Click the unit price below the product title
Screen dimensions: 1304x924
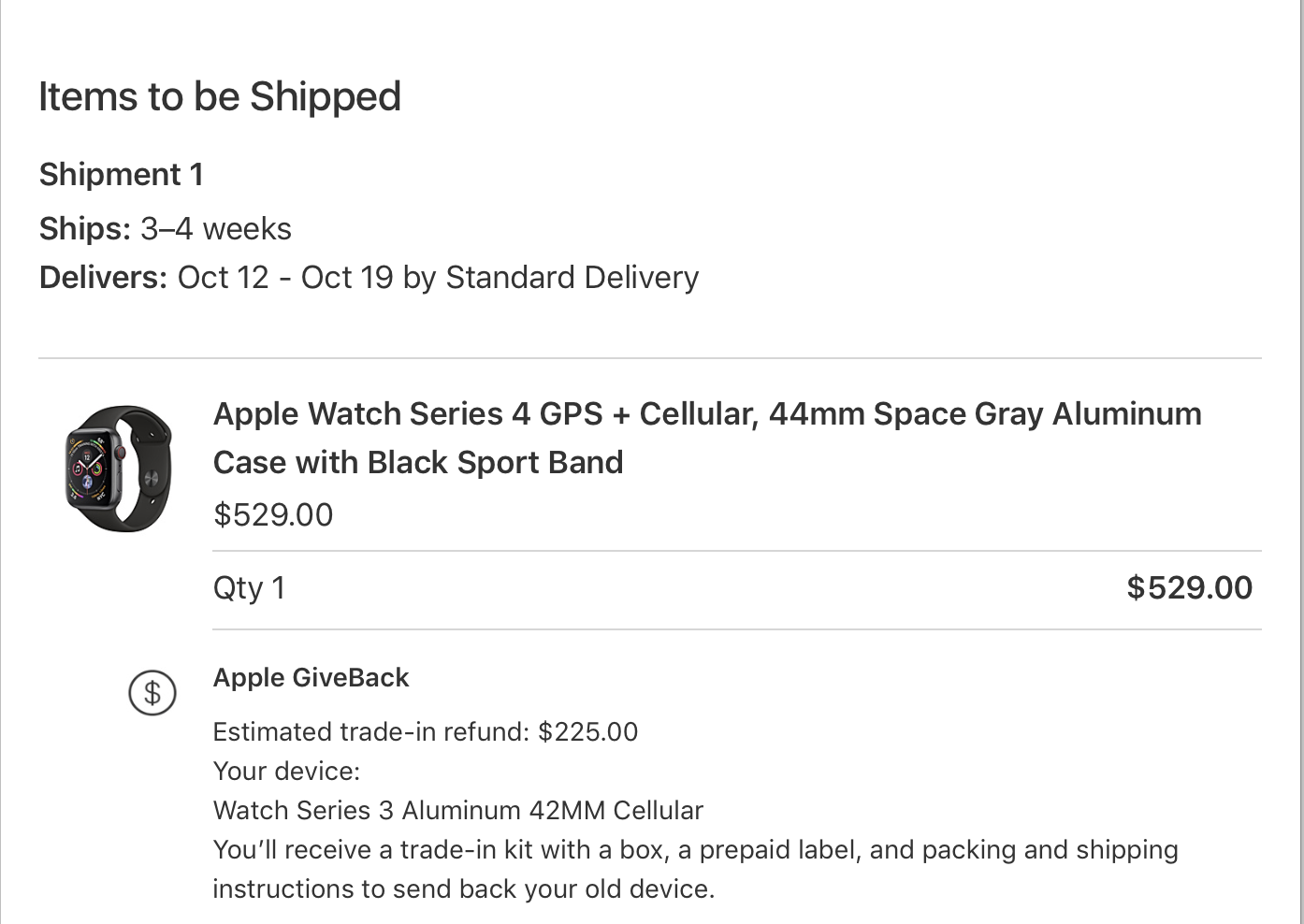(x=273, y=515)
